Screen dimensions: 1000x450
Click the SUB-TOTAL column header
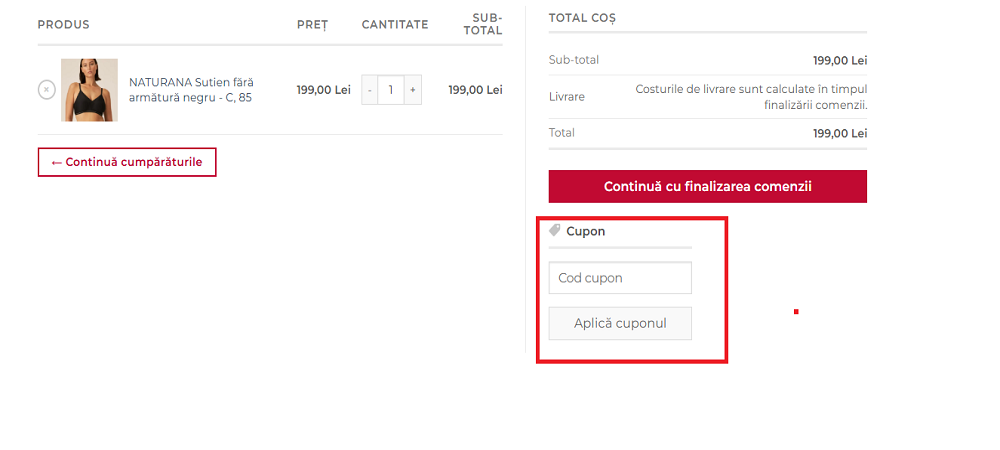(487, 24)
